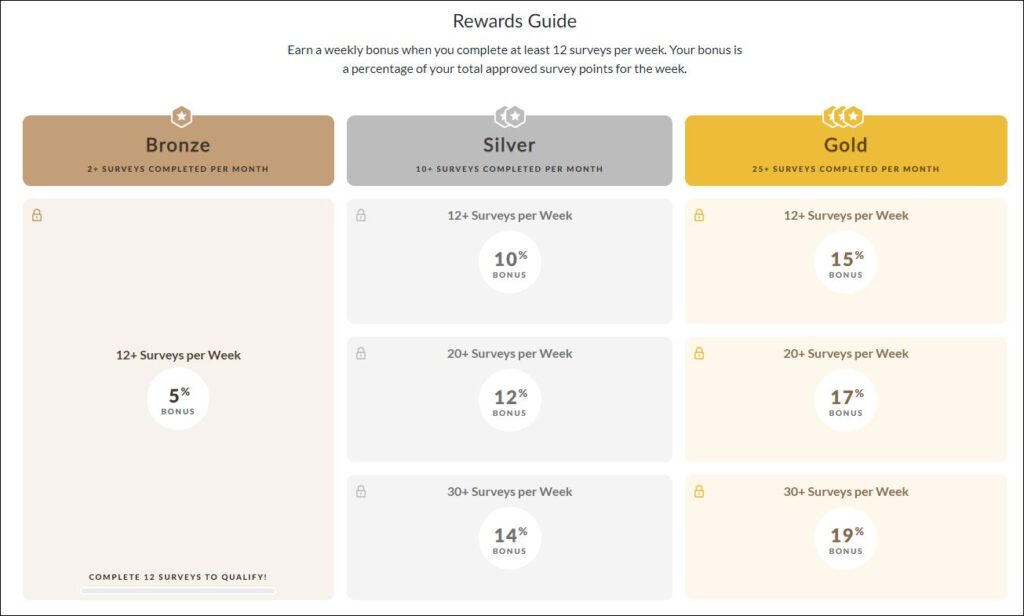
Task: Click the Bronze survey progress bar
Action: point(178,591)
